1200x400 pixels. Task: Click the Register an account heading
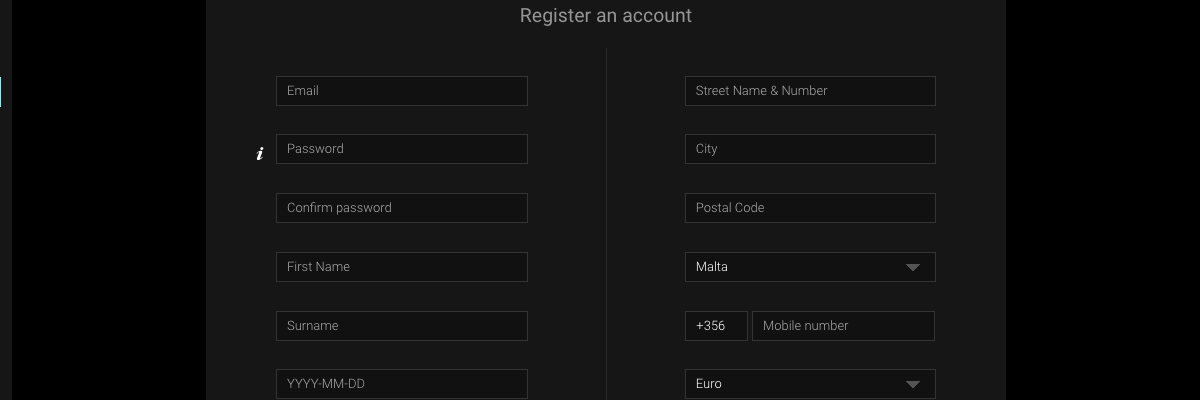[606, 16]
